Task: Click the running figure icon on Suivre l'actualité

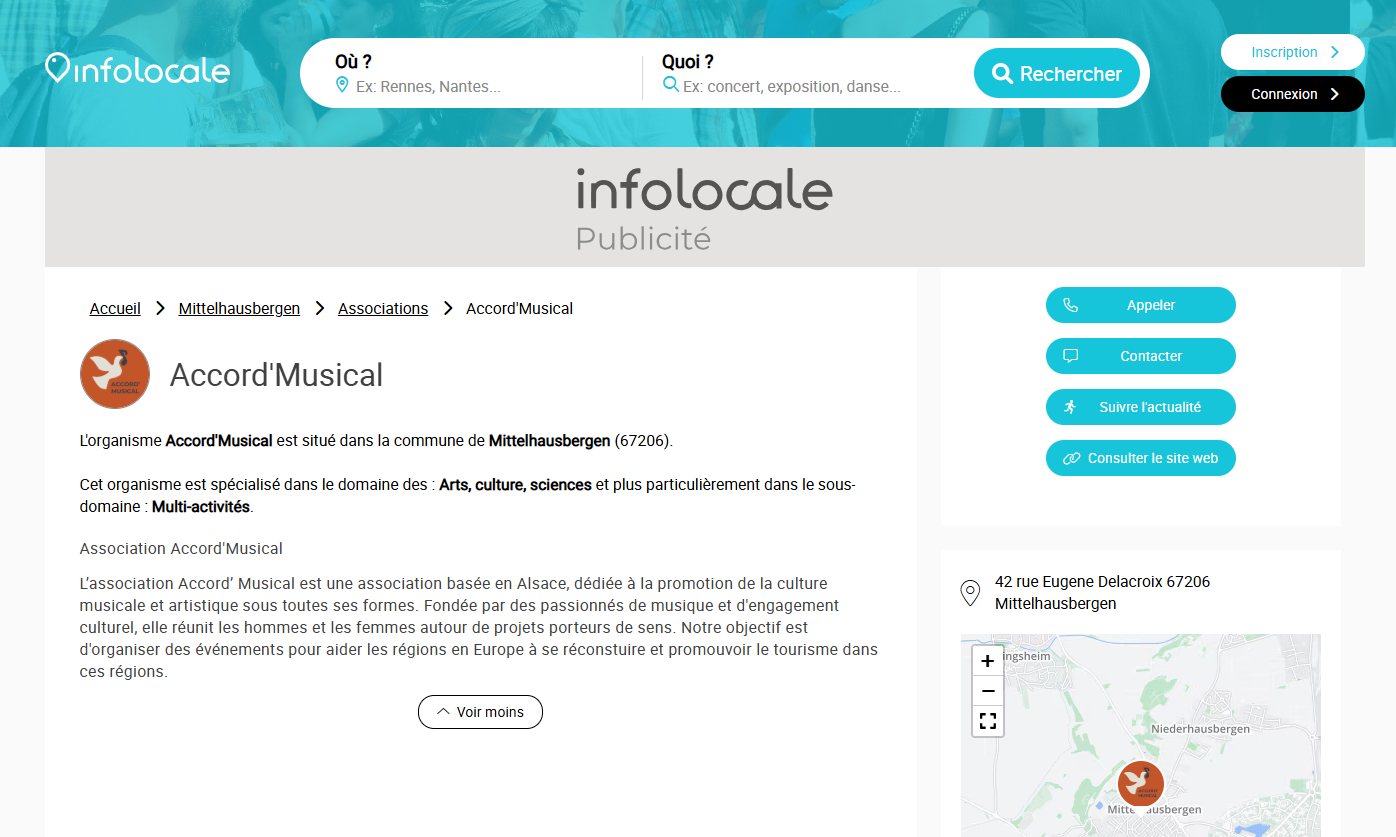Action: (x=1070, y=407)
